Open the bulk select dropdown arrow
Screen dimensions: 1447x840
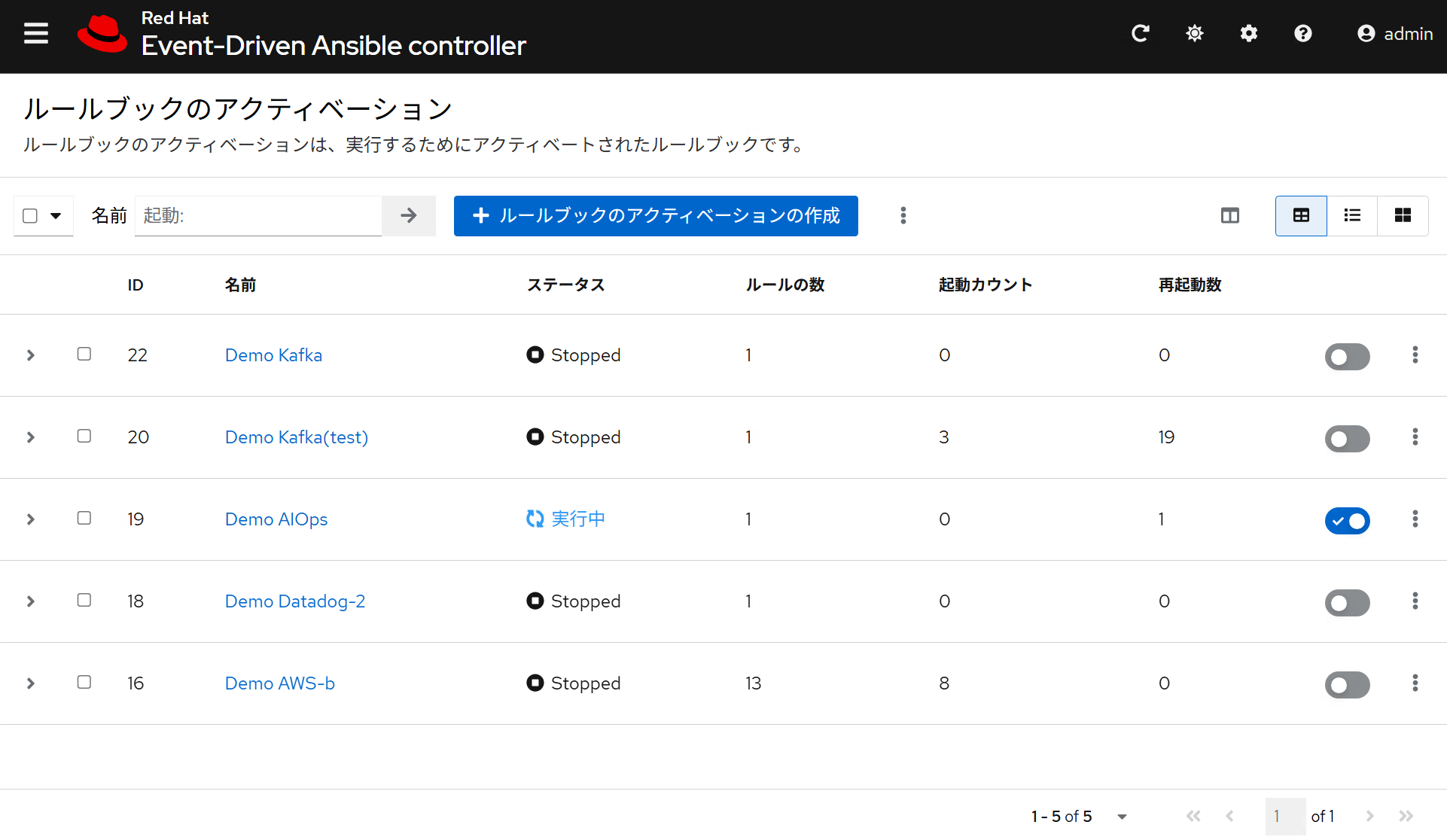click(56, 216)
